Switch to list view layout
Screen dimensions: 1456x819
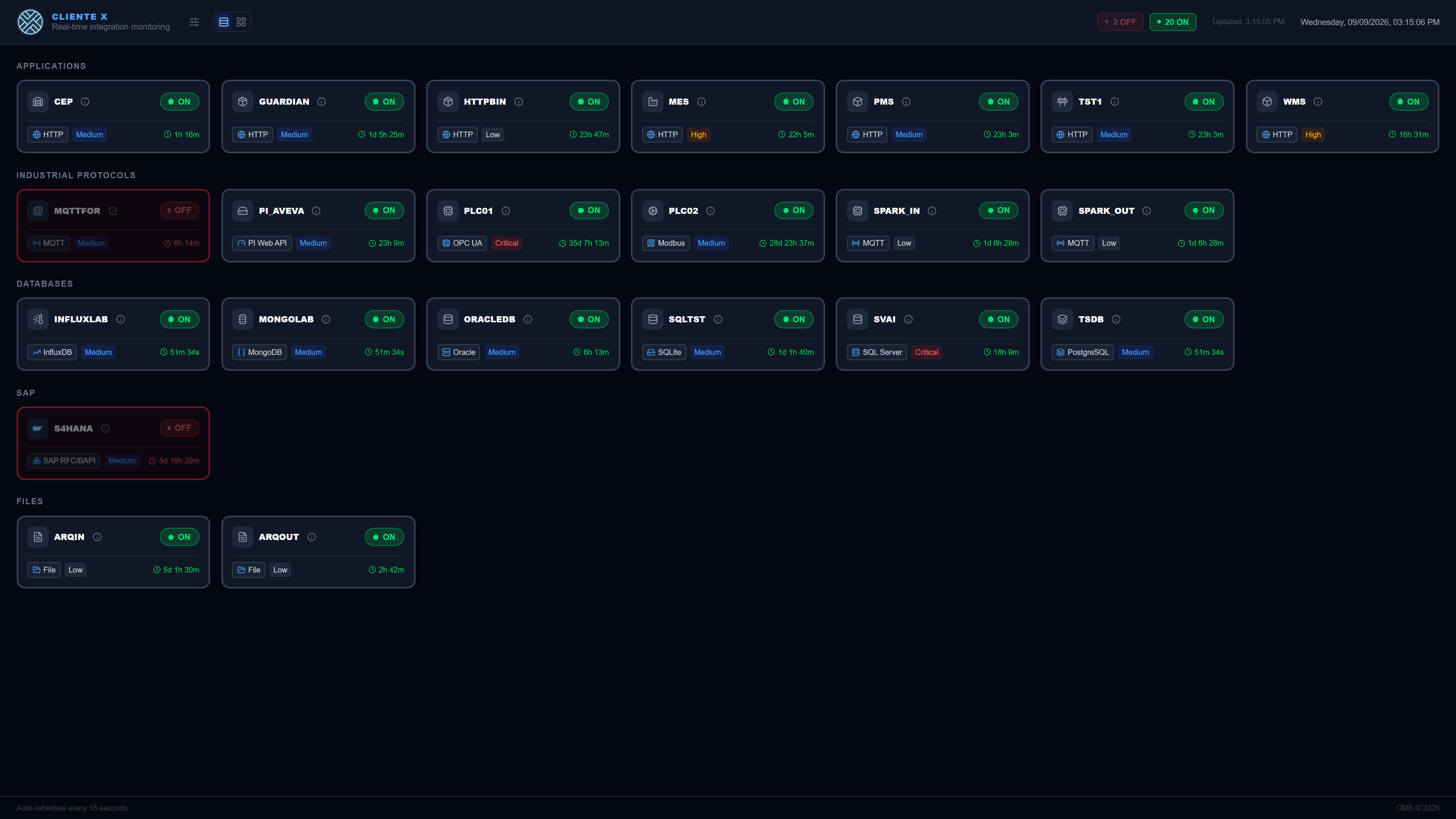point(224,22)
